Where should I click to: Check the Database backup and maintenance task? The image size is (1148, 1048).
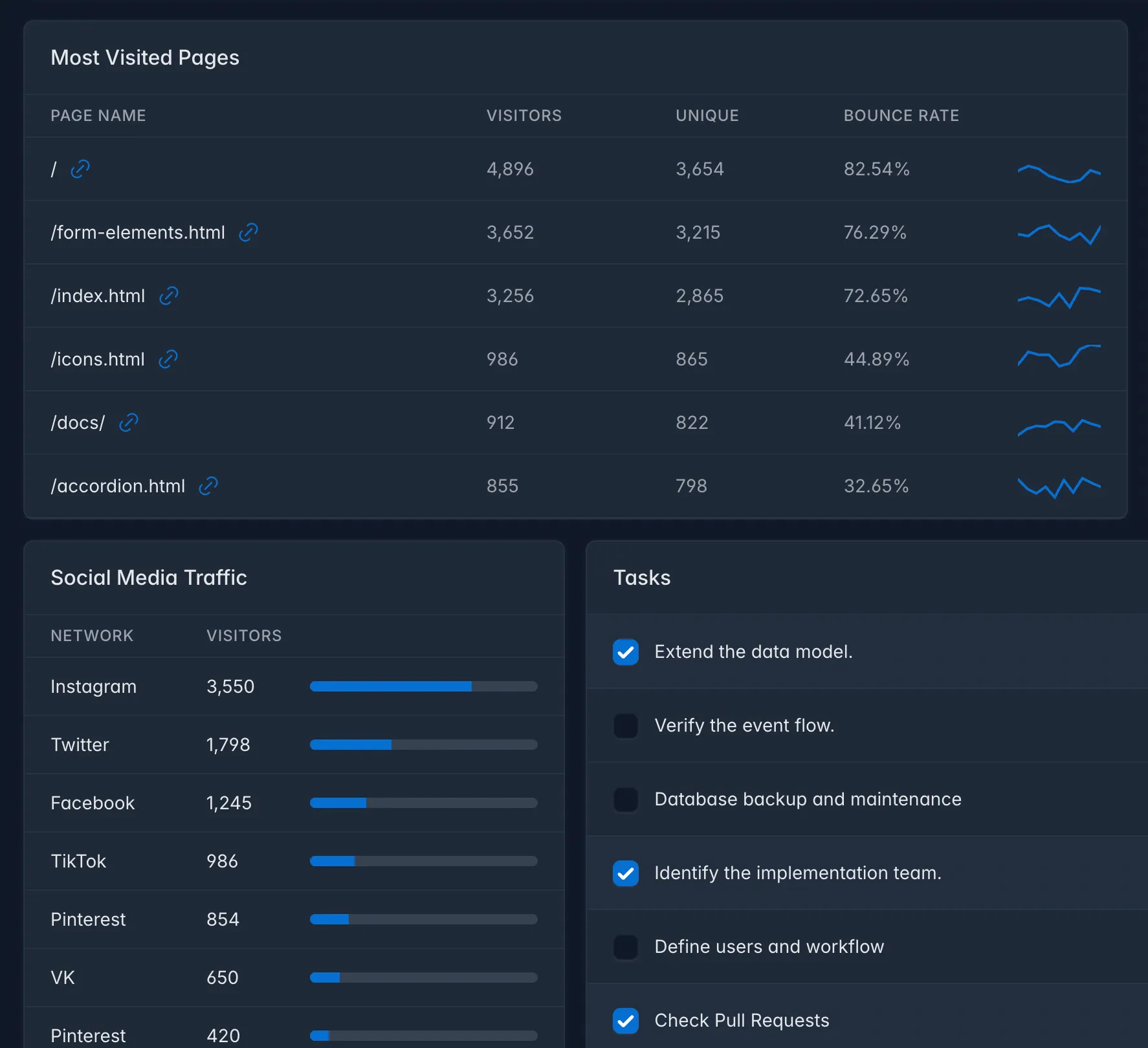click(626, 800)
